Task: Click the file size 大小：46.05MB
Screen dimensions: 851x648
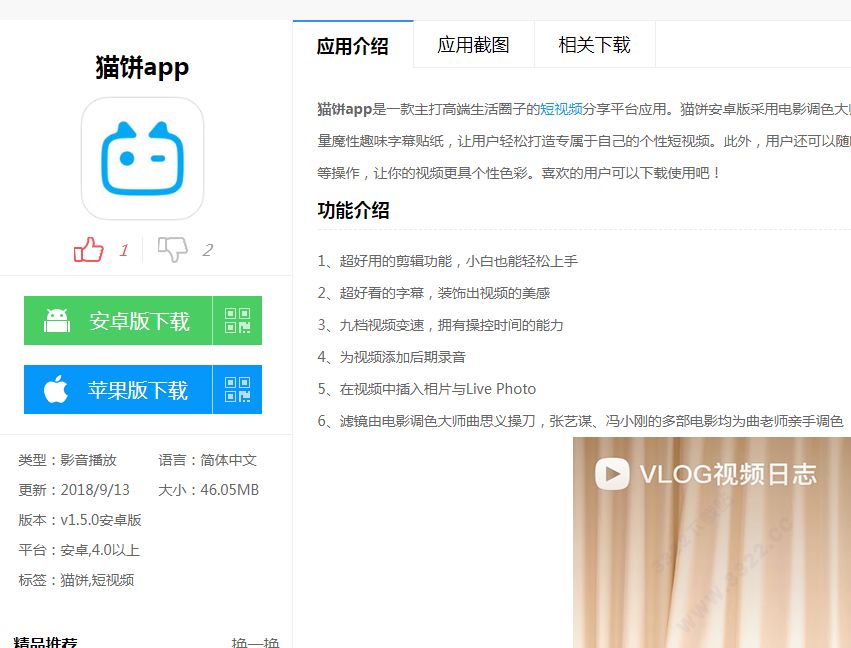Action: [208, 490]
